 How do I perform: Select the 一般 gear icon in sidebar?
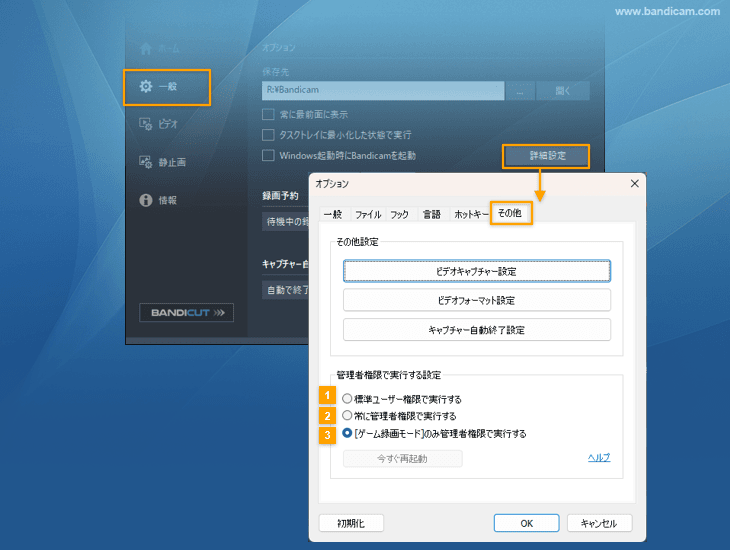click(146, 87)
